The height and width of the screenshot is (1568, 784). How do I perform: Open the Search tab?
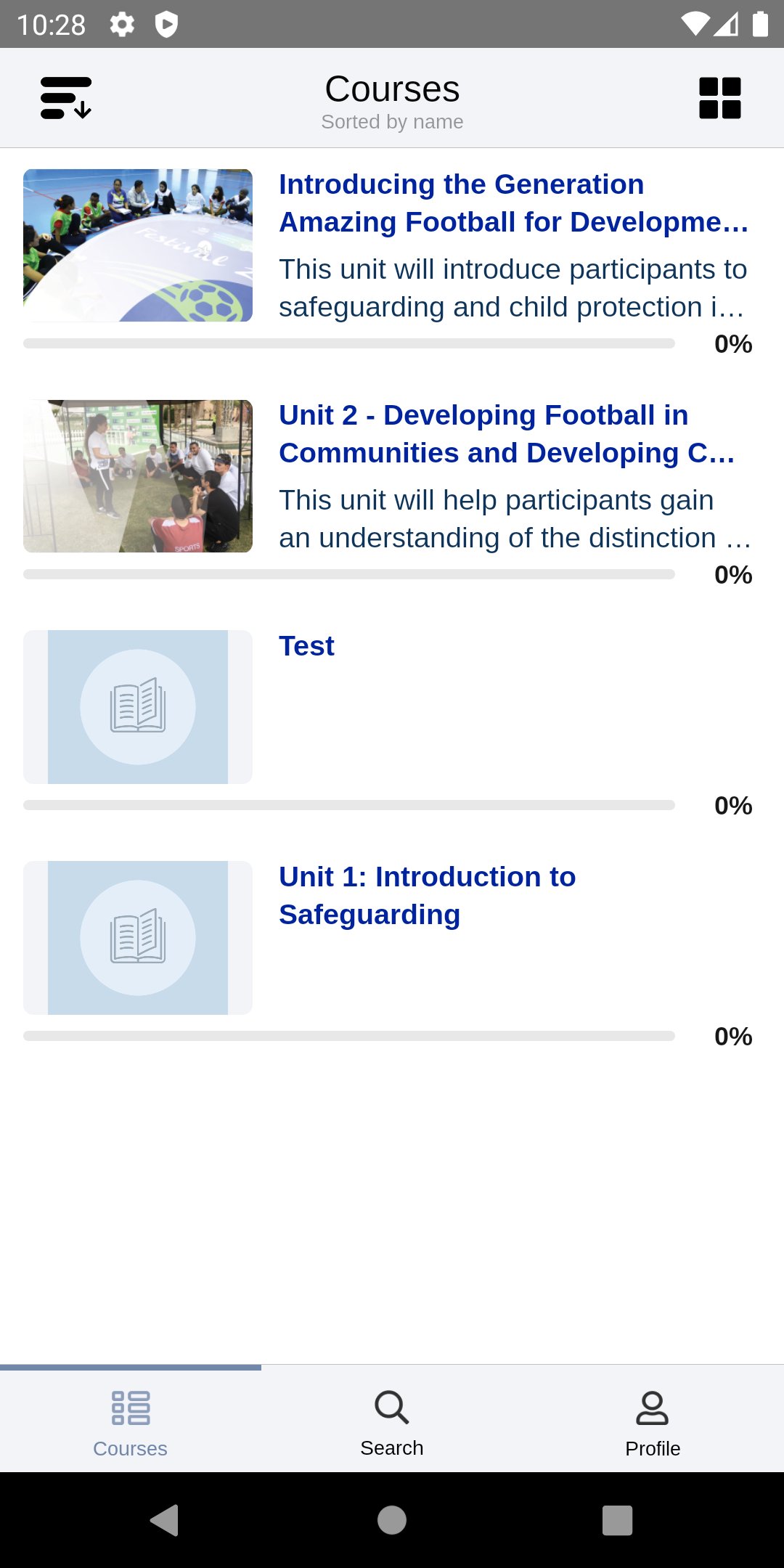(392, 1421)
